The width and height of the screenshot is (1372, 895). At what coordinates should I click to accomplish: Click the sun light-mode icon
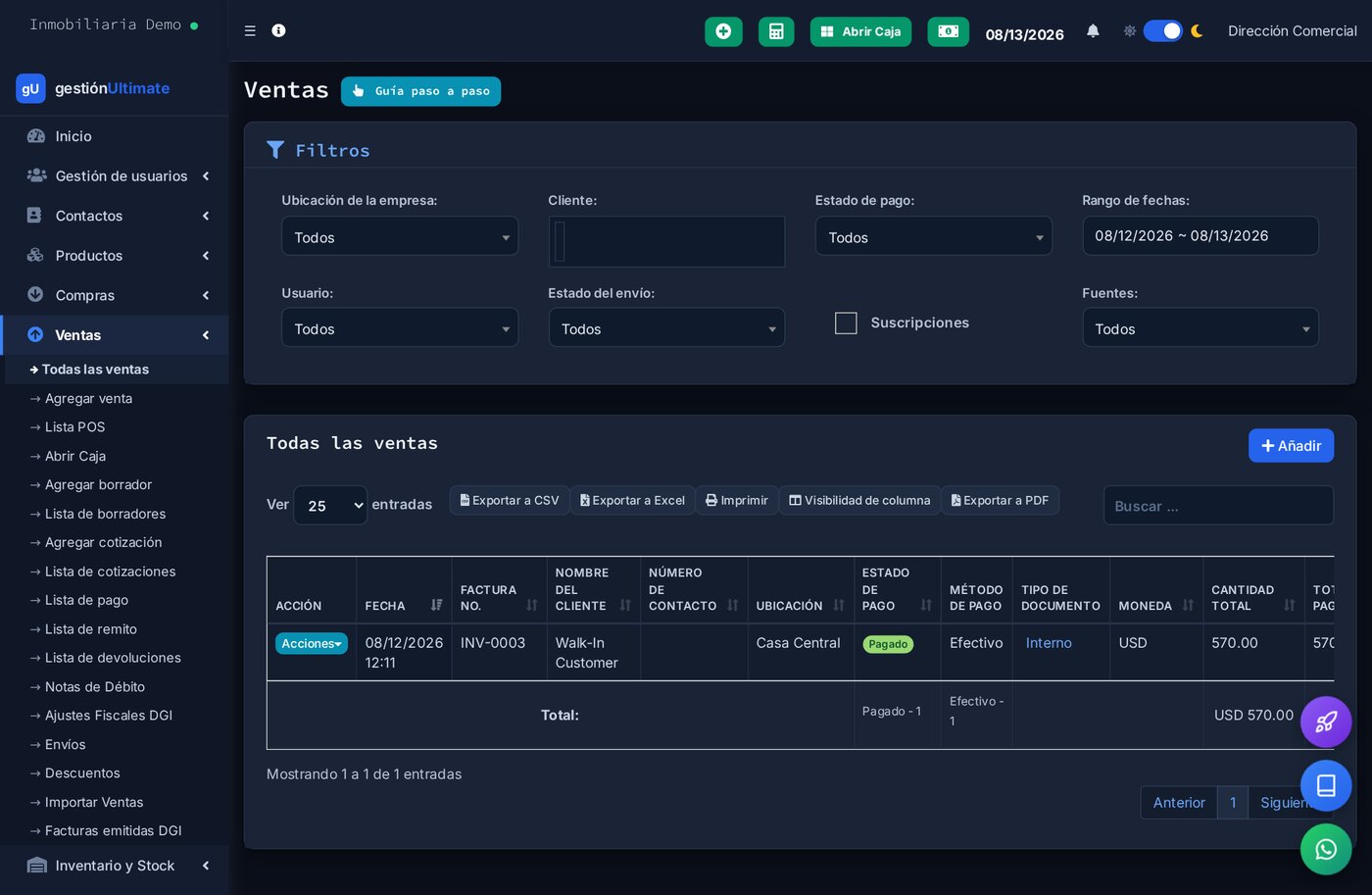pyautogui.click(x=1129, y=30)
